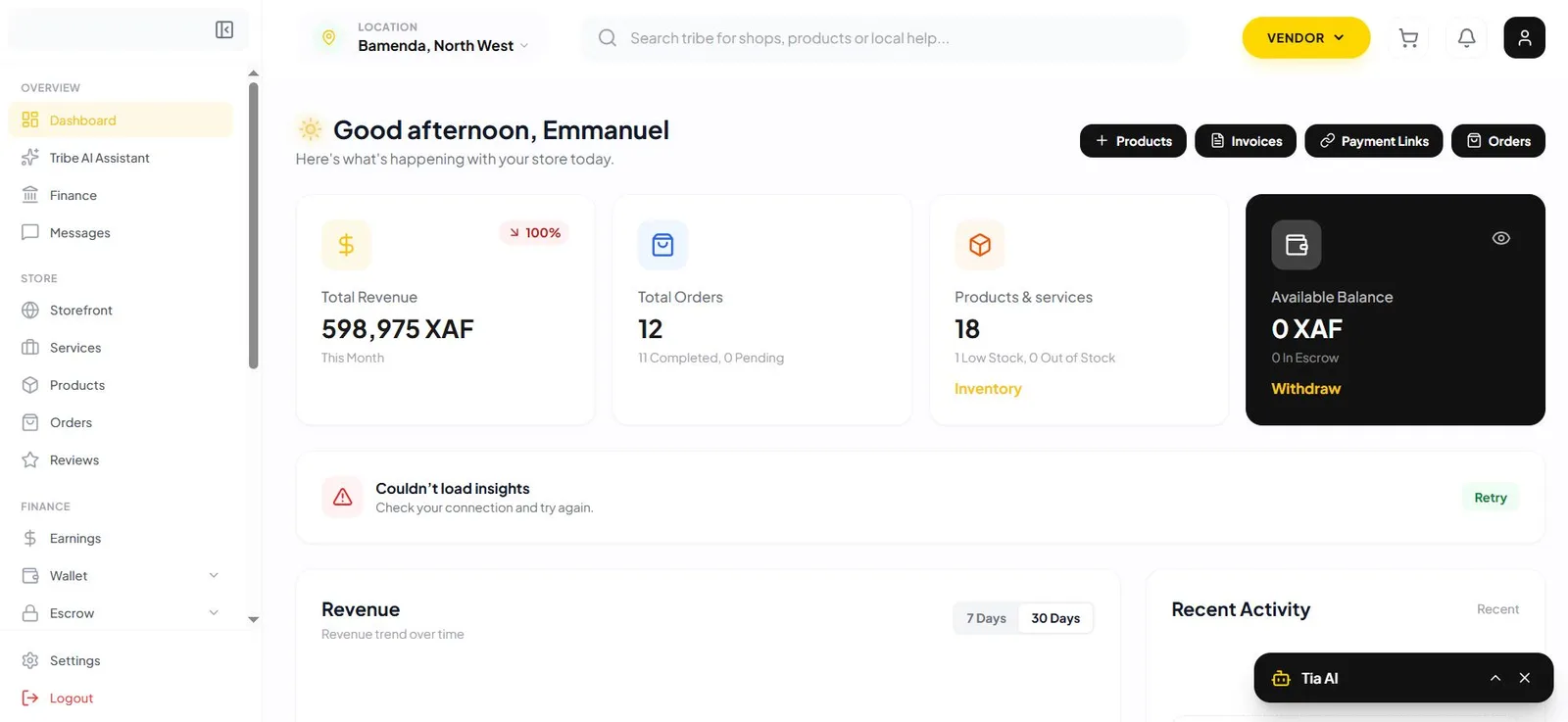Go to Finance in the sidebar
The width and height of the screenshot is (1568, 722).
(x=121, y=195)
